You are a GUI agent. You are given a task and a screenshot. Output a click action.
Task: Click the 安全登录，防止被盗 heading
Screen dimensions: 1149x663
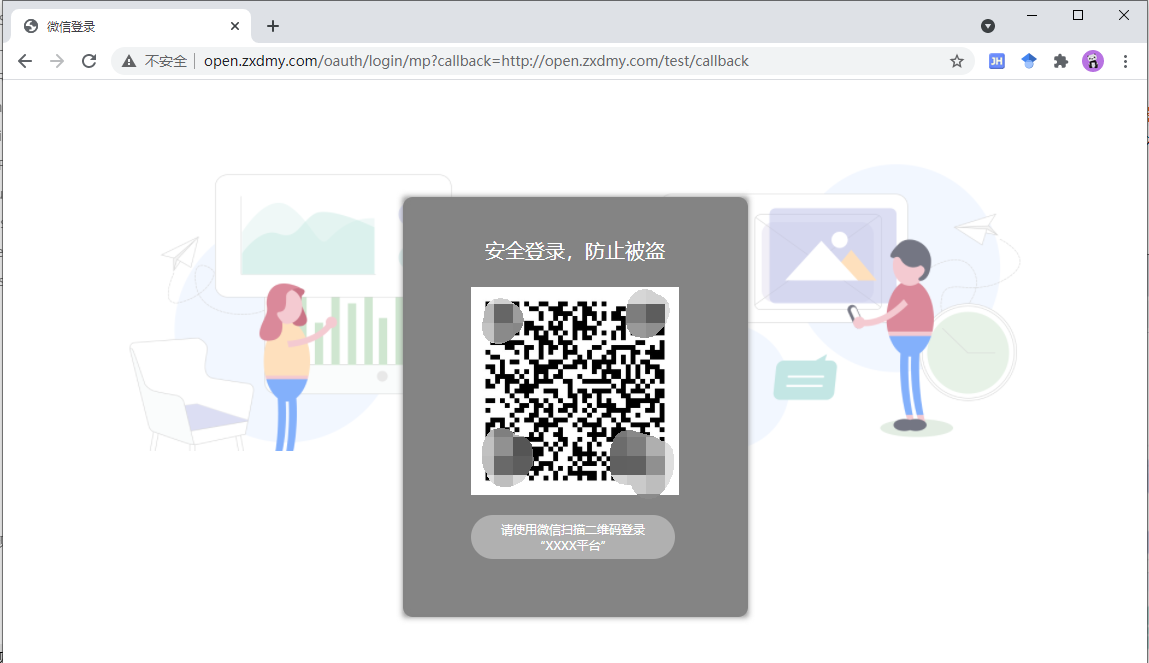point(574,251)
